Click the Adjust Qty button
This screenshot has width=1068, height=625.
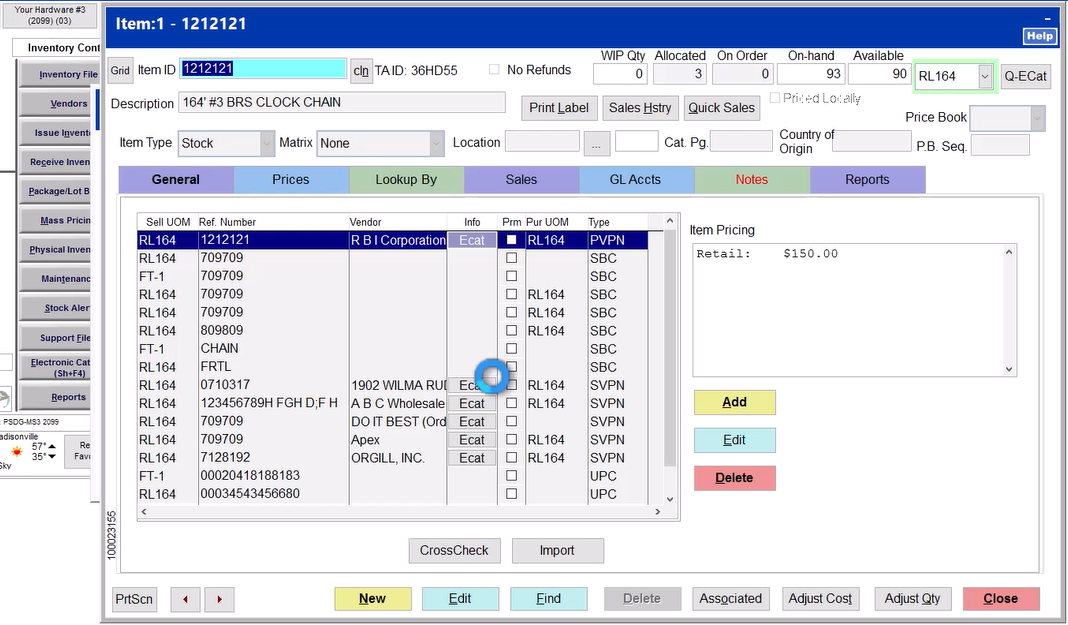912,599
